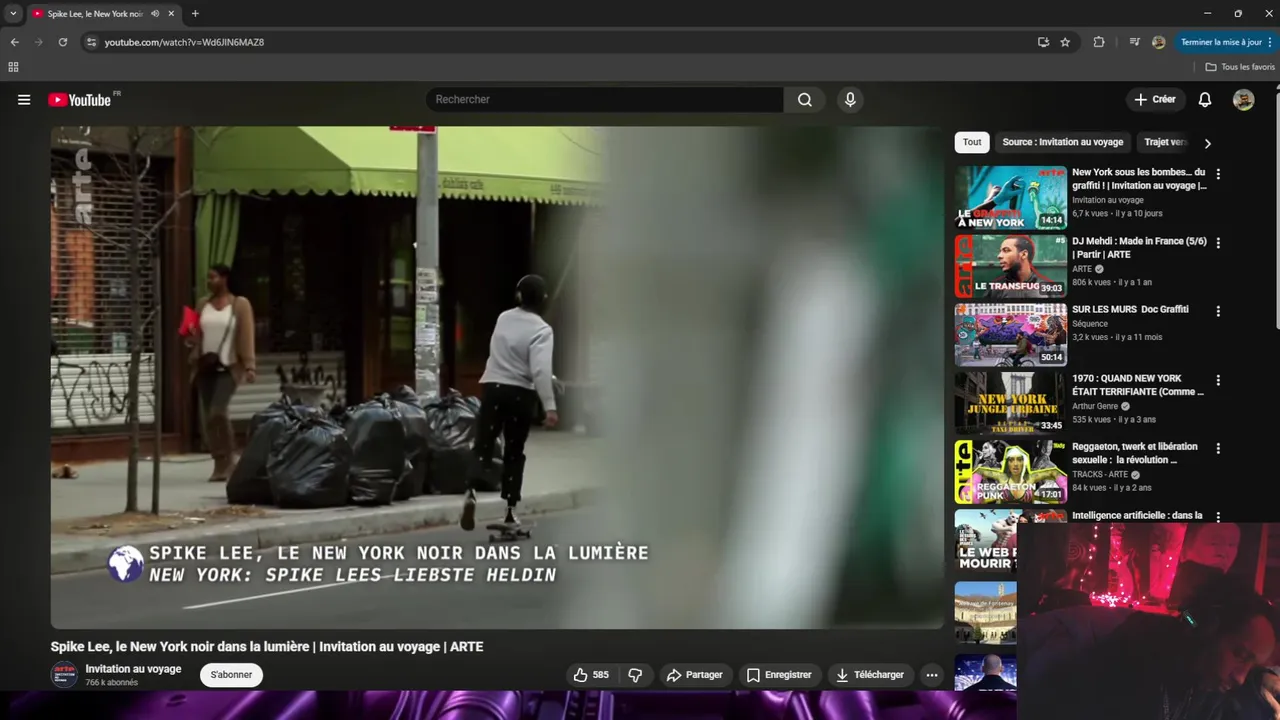1280x720 pixels.
Task: Open 'DJ Mehdi : Made in France' title
Action: 1139,248
